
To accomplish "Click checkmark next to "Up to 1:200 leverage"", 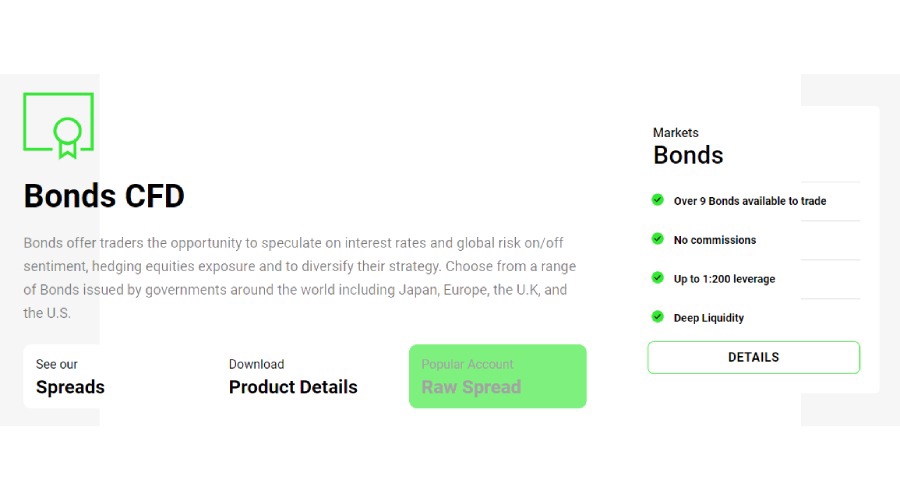I will pyautogui.click(x=658, y=278).
